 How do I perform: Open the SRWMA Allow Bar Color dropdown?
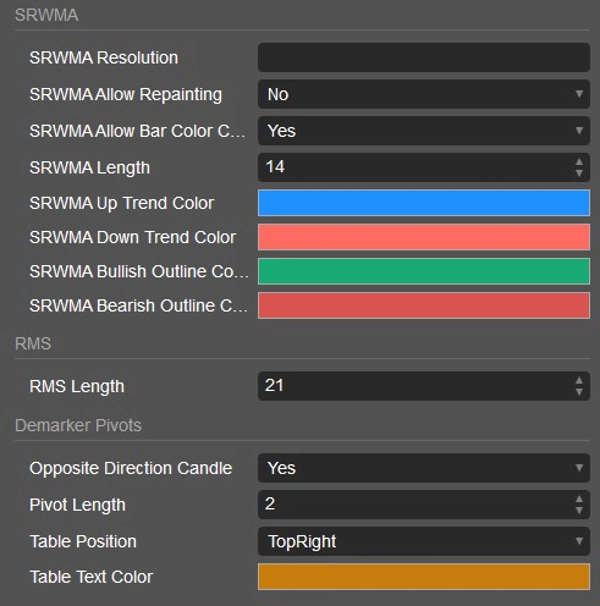tap(423, 131)
